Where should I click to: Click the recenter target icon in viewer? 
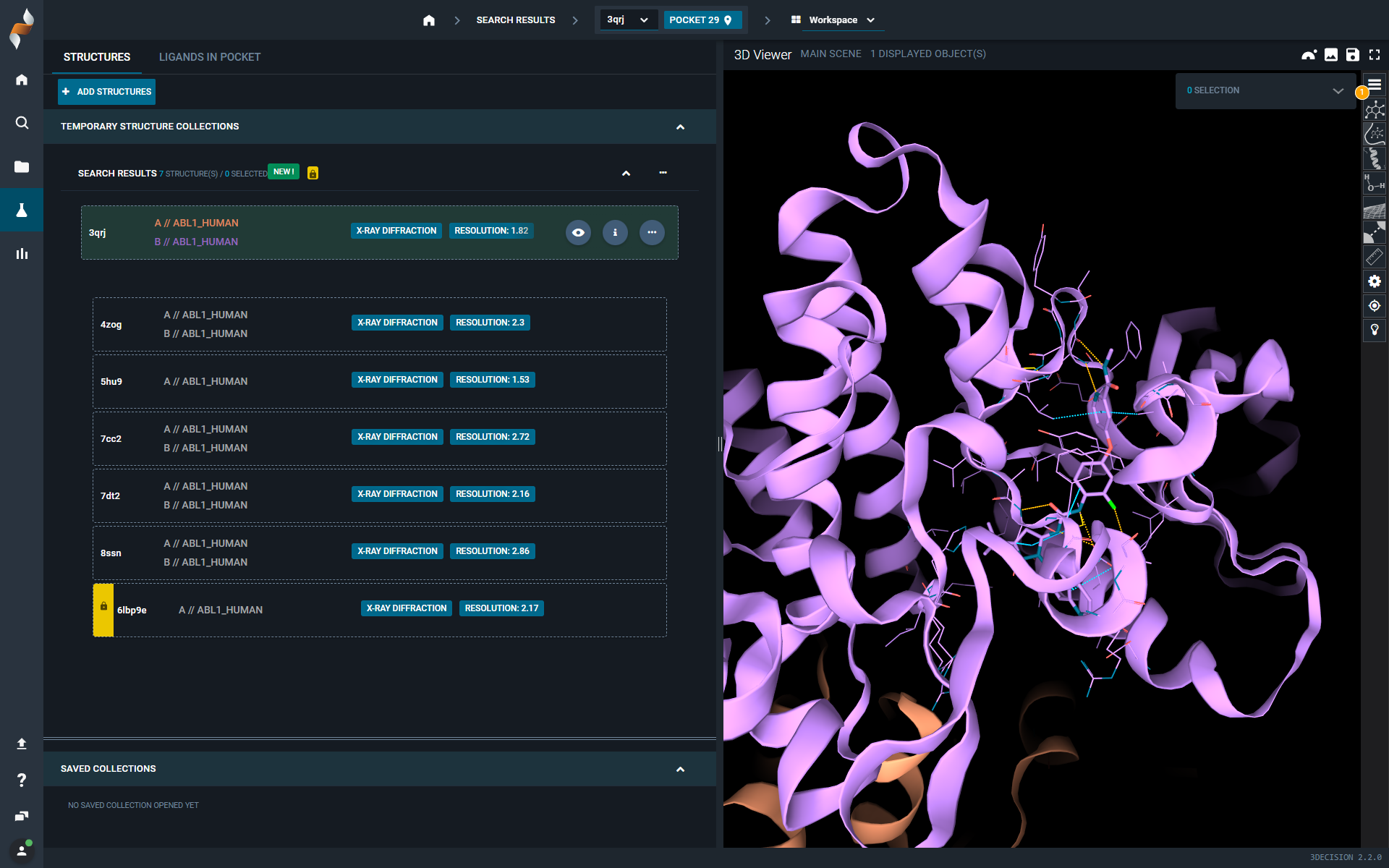pos(1374,305)
